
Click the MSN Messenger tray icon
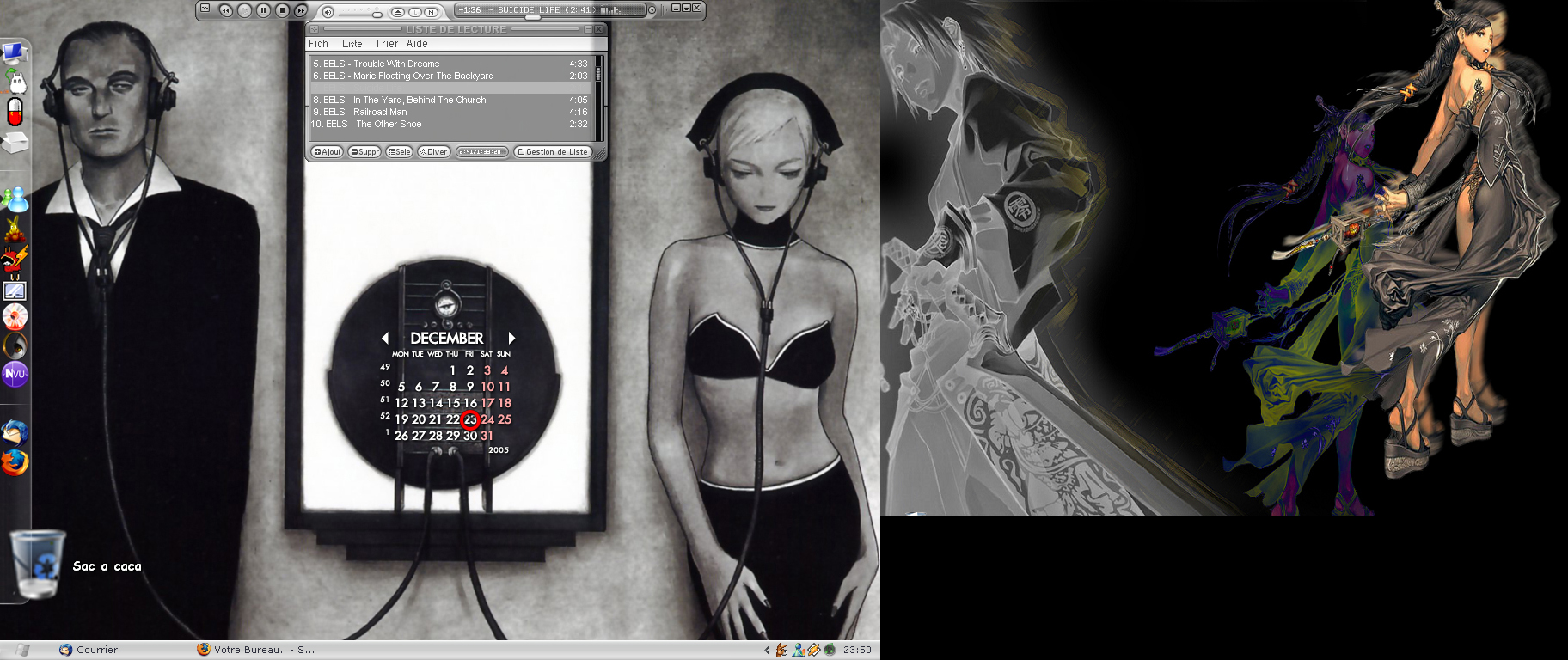point(799,650)
